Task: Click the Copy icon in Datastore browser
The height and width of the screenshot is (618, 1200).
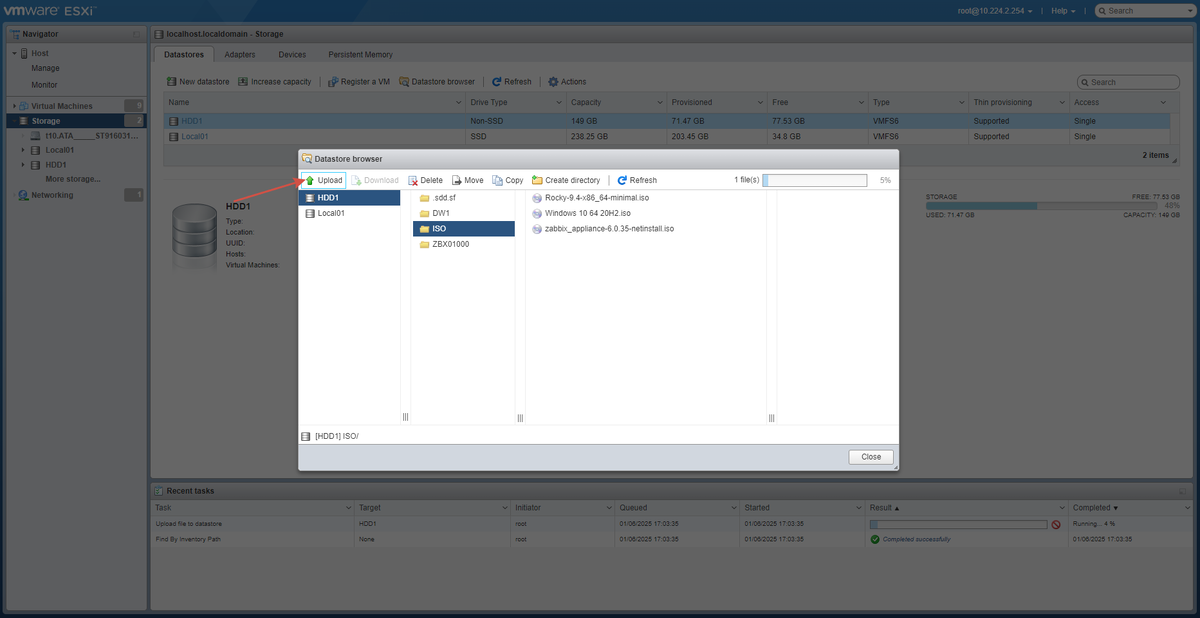Action: pyautogui.click(x=497, y=180)
